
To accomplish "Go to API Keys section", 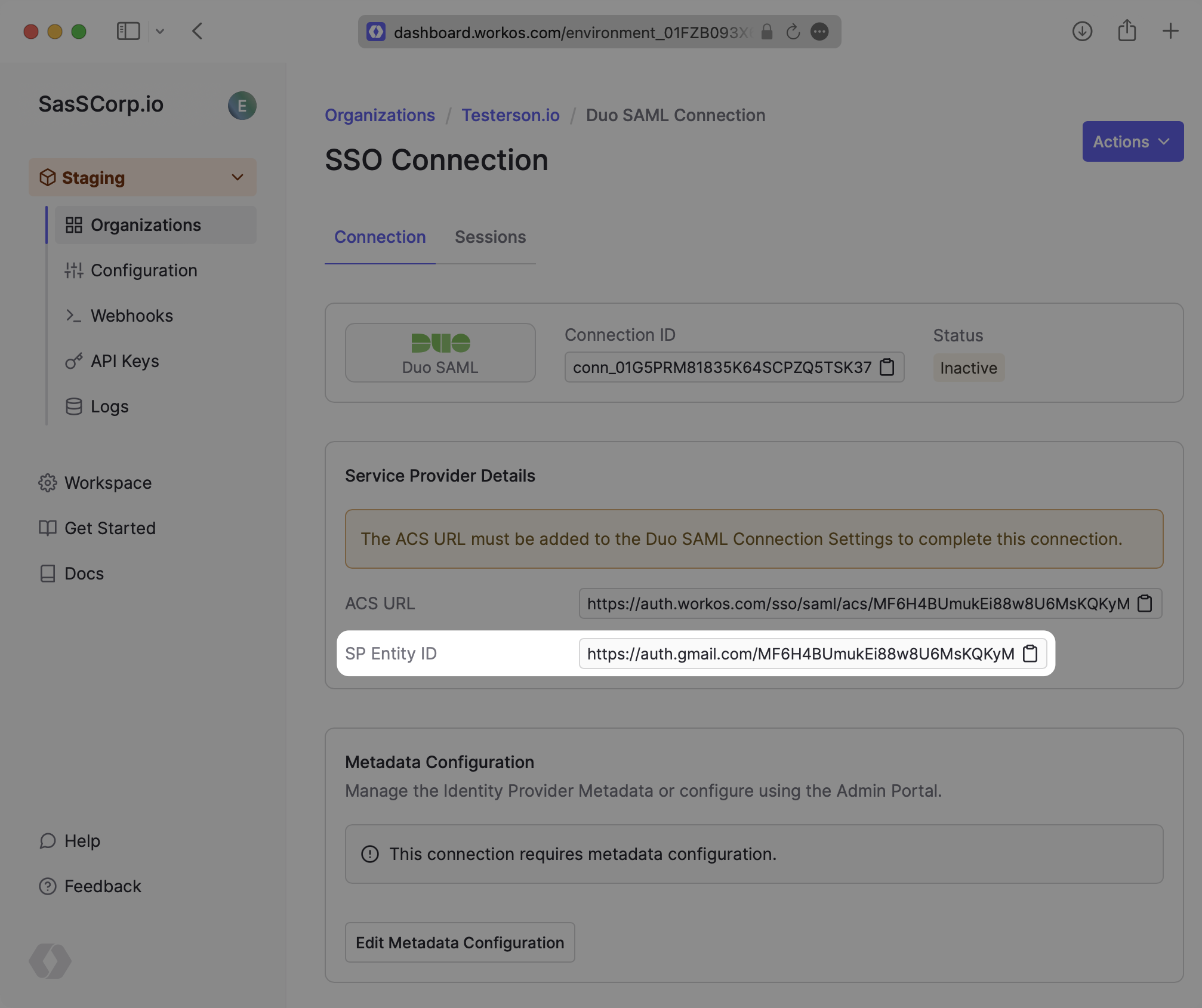I will 124,361.
